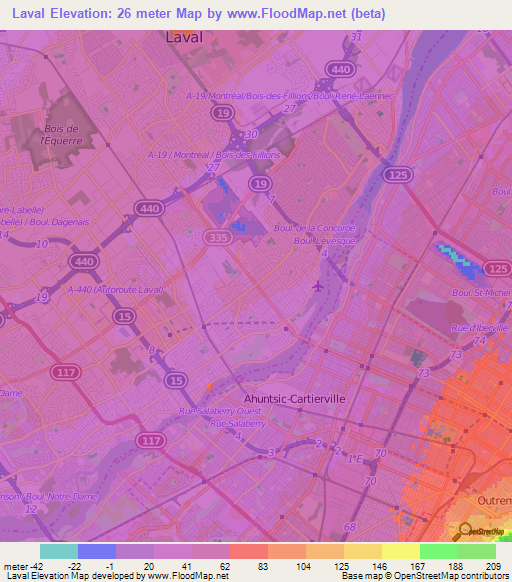
Task: Click the Route 125 shield on the river bridge
Action: click(x=398, y=175)
